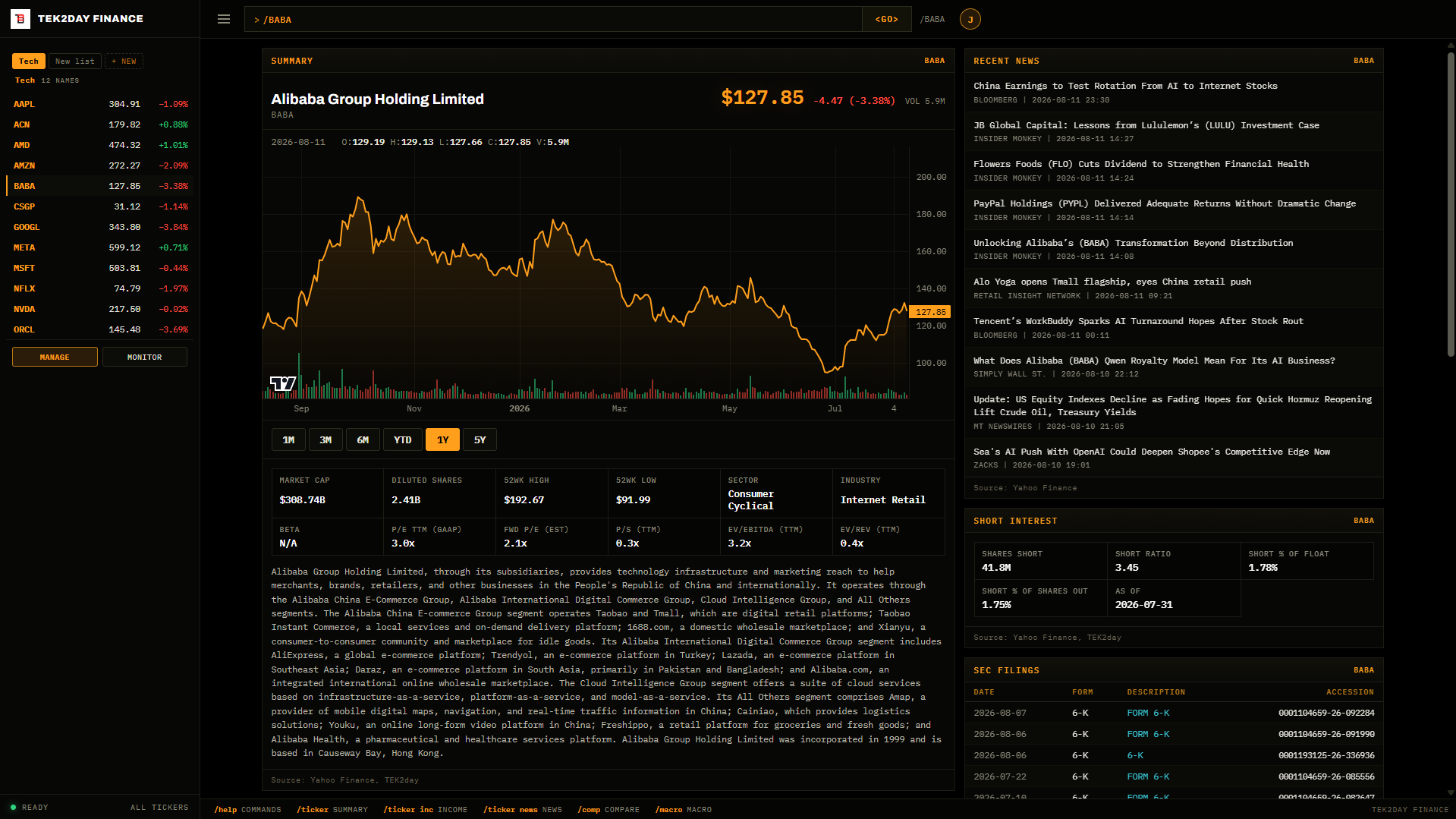Set chart range to 1Y
This screenshot has width=1456, height=819.
(442, 439)
